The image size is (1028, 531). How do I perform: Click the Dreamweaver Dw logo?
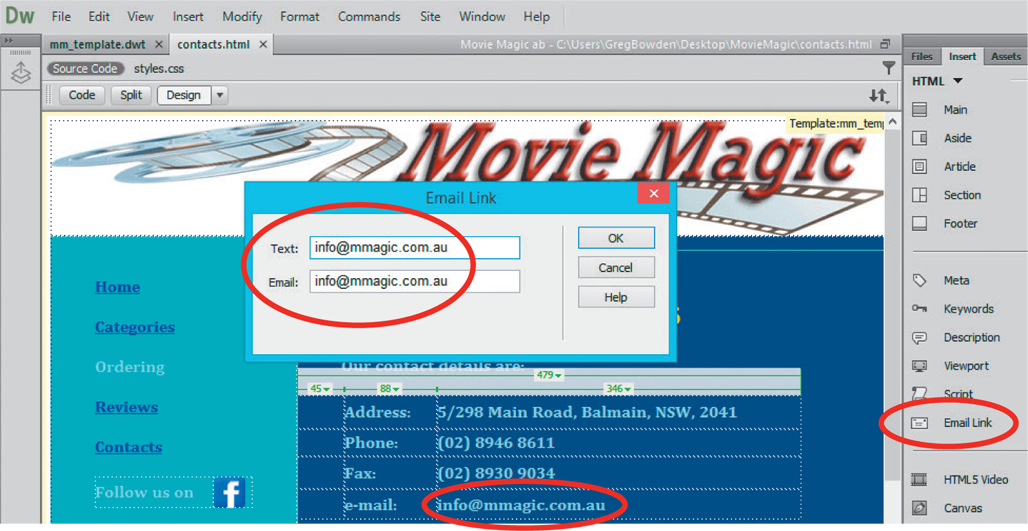19,15
